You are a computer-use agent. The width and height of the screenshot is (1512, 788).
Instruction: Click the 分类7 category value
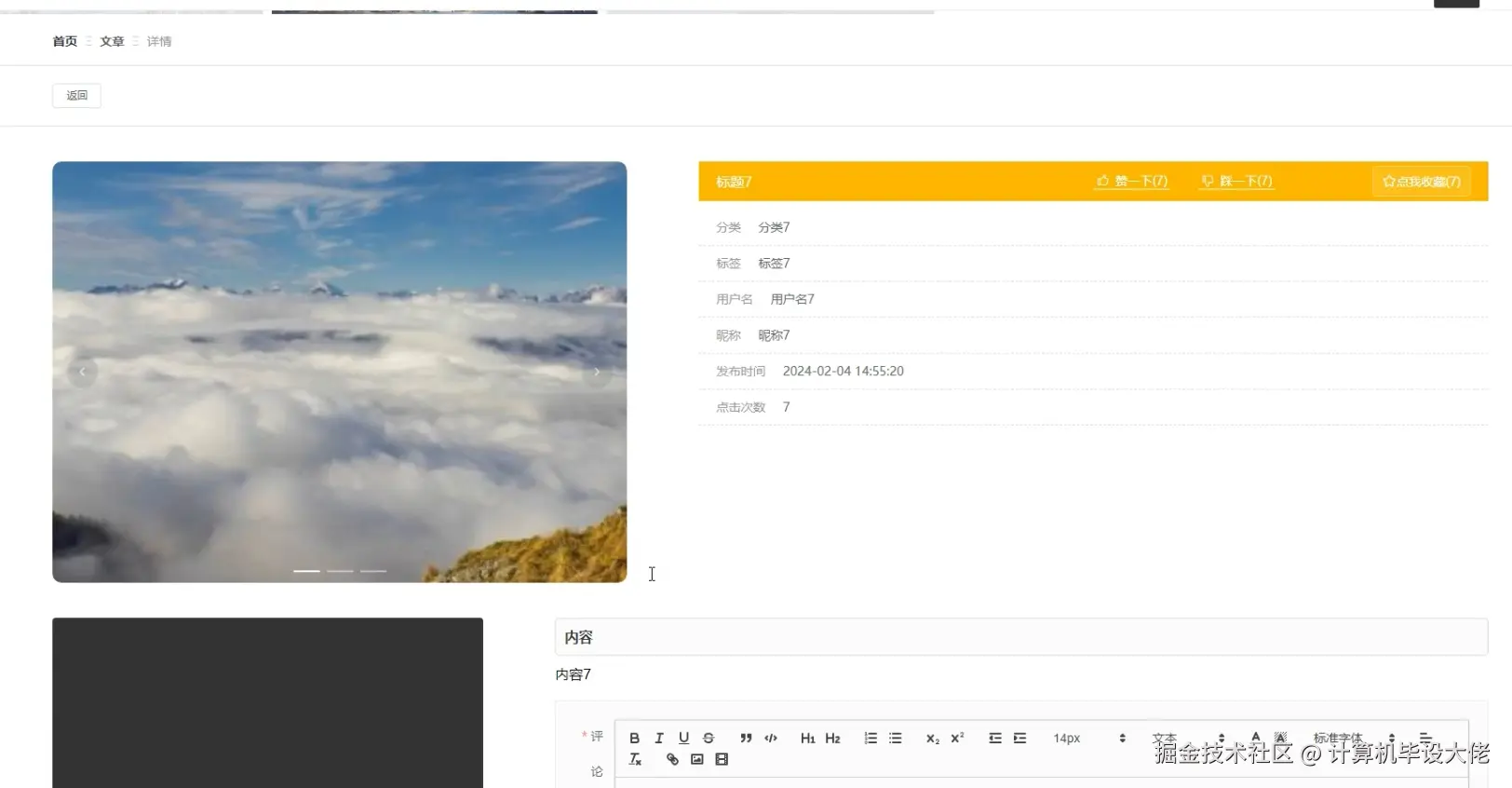point(774,227)
